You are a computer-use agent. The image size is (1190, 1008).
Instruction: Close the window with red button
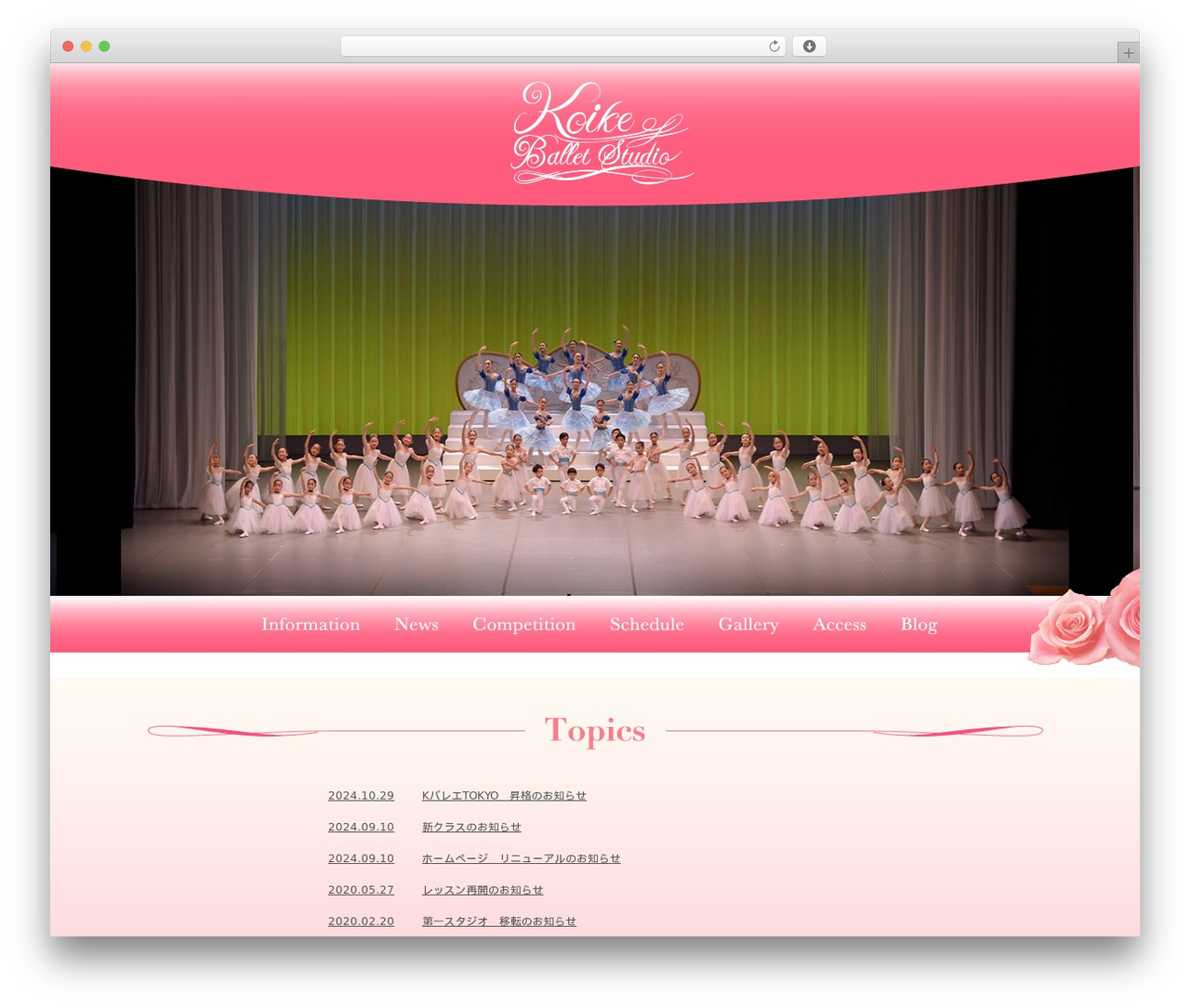68,46
